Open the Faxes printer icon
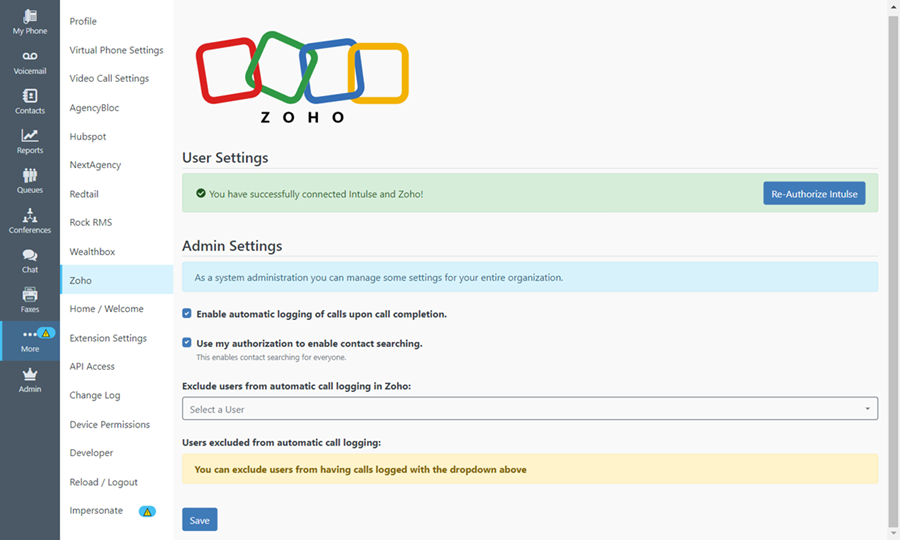900x540 pixels. [30, 294]
